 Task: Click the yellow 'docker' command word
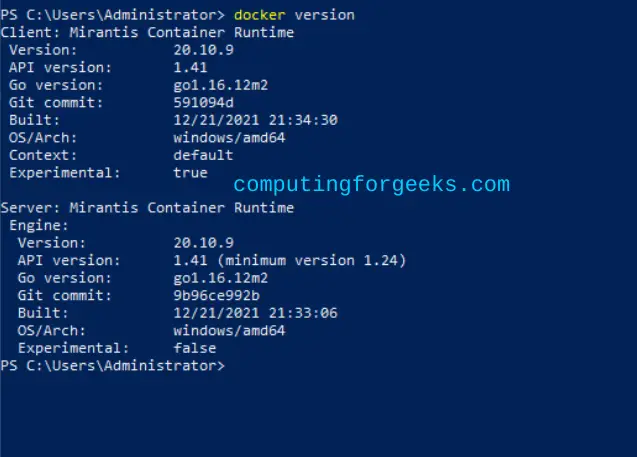(260, 15)
